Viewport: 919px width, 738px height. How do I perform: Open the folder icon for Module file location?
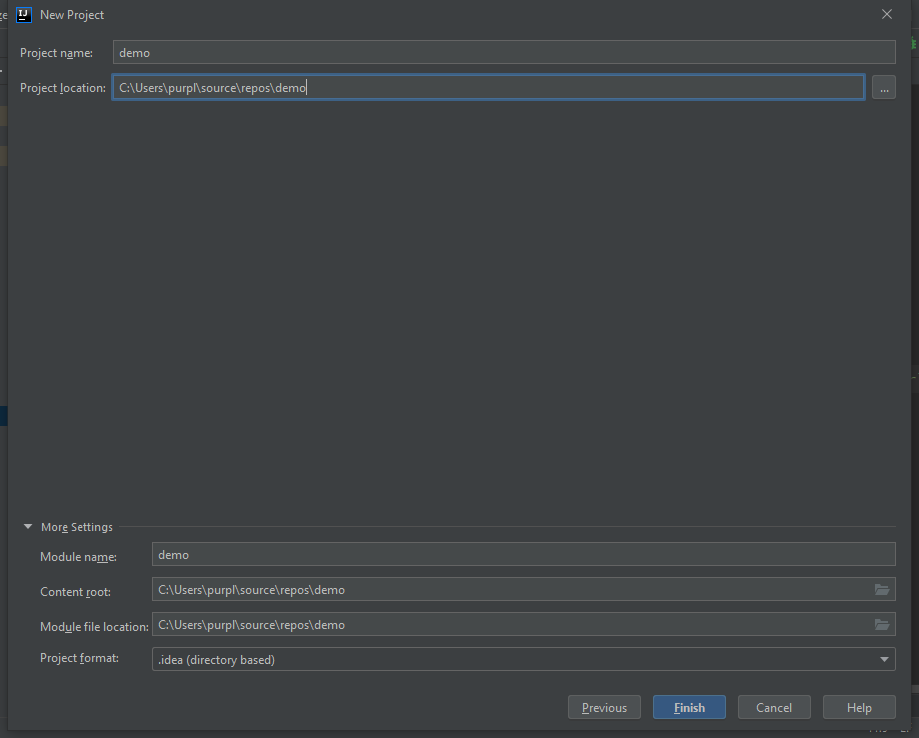tap(882, 625)
